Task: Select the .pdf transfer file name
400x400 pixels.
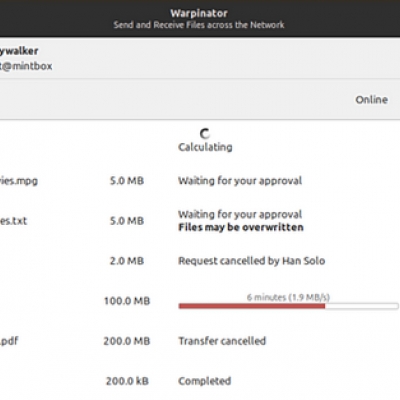Action: click(x=9, y=341)
